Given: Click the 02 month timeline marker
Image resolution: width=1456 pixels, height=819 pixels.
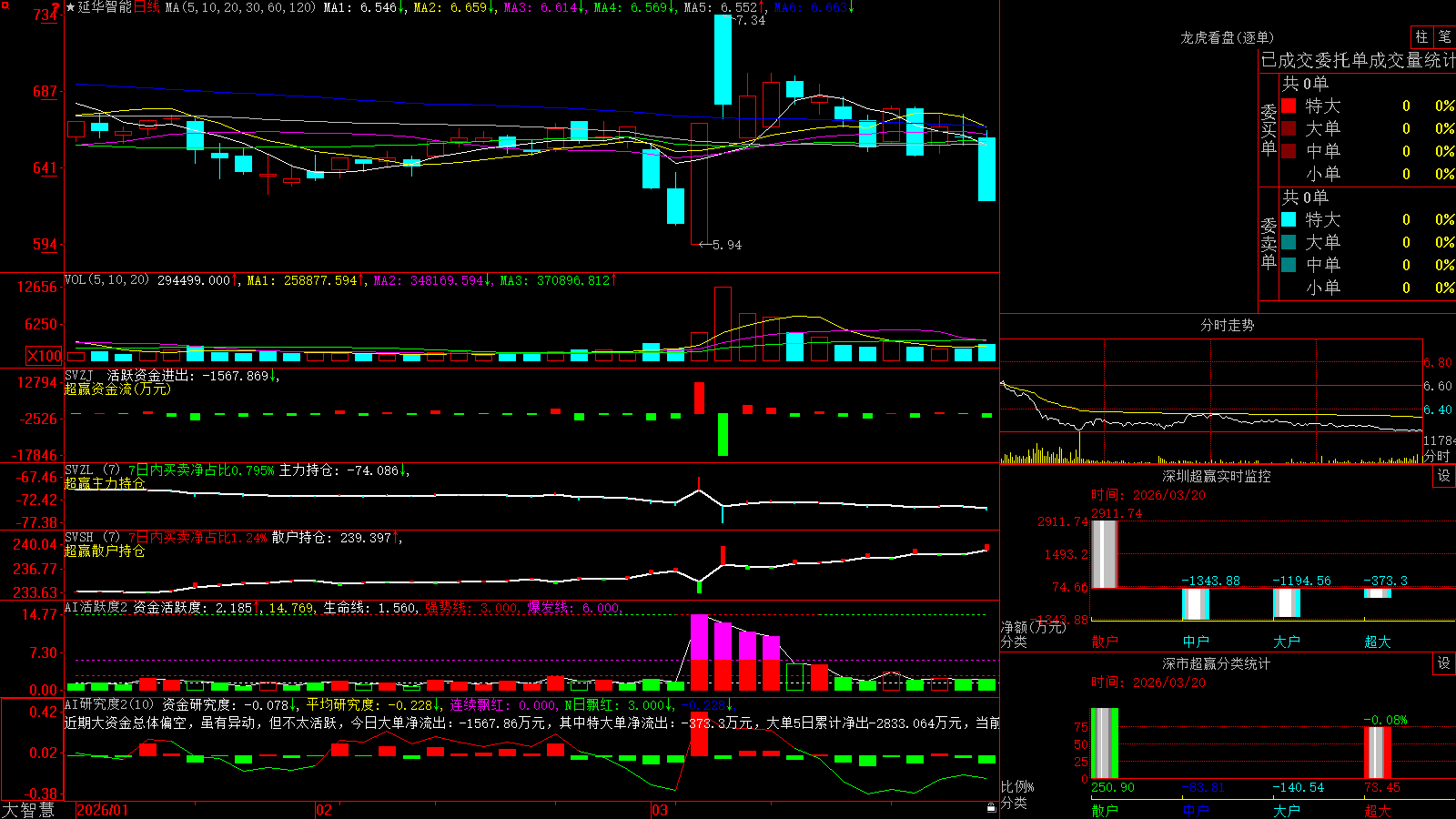Looking at the screenshot, I should click(x=324, y=810).
